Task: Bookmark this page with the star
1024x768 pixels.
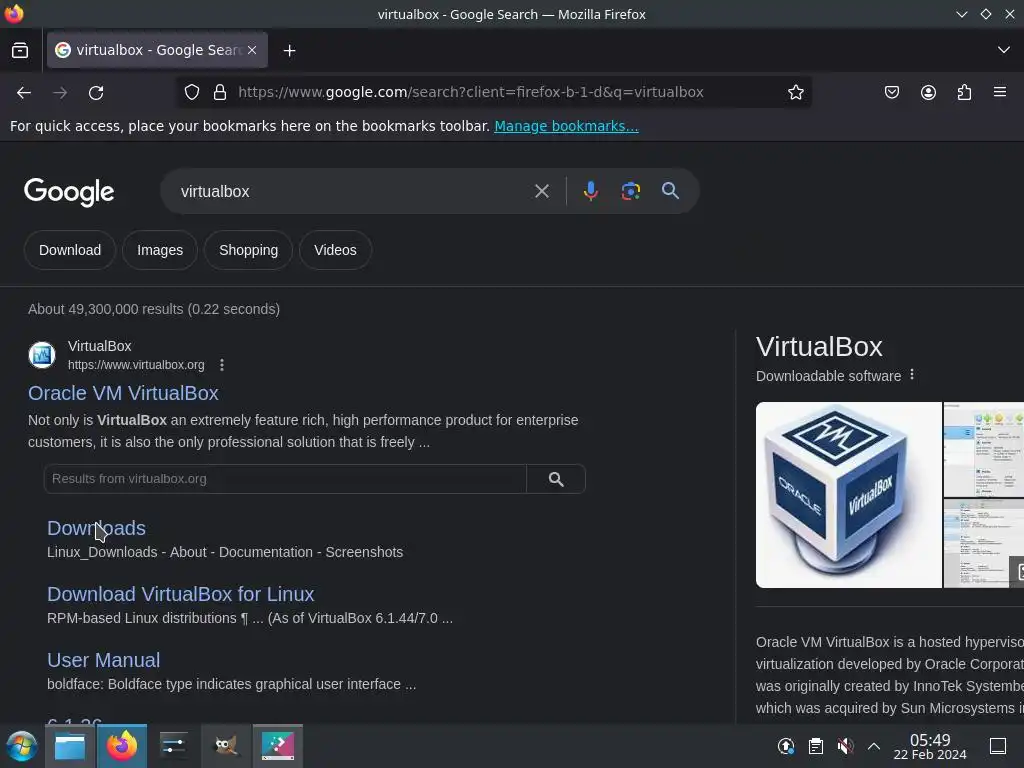Action: pos(795,92)
